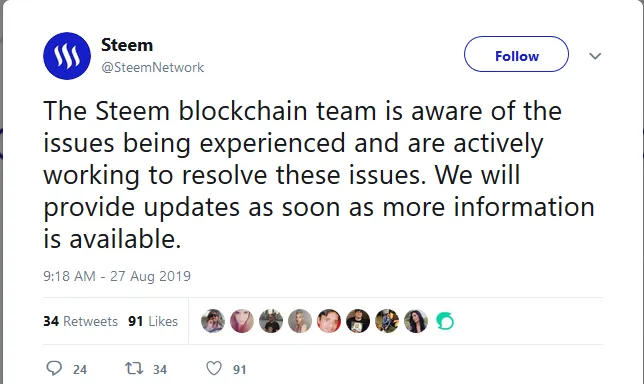
Task: Like the tweet with heart icon
Action: [x=214, y=368]
